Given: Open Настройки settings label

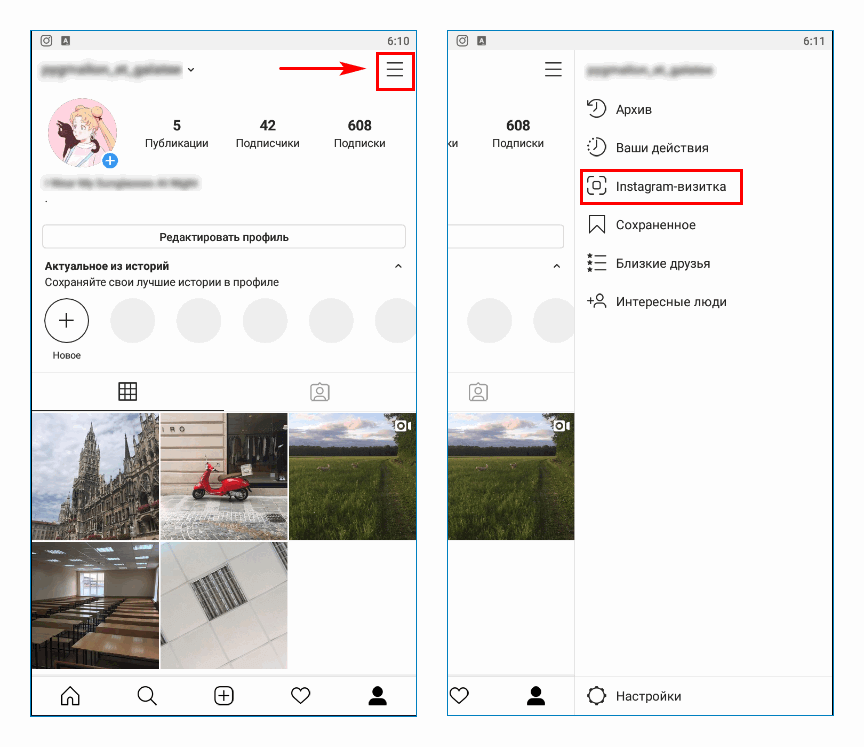Looking at the screenshot, I should click(649, 696).
